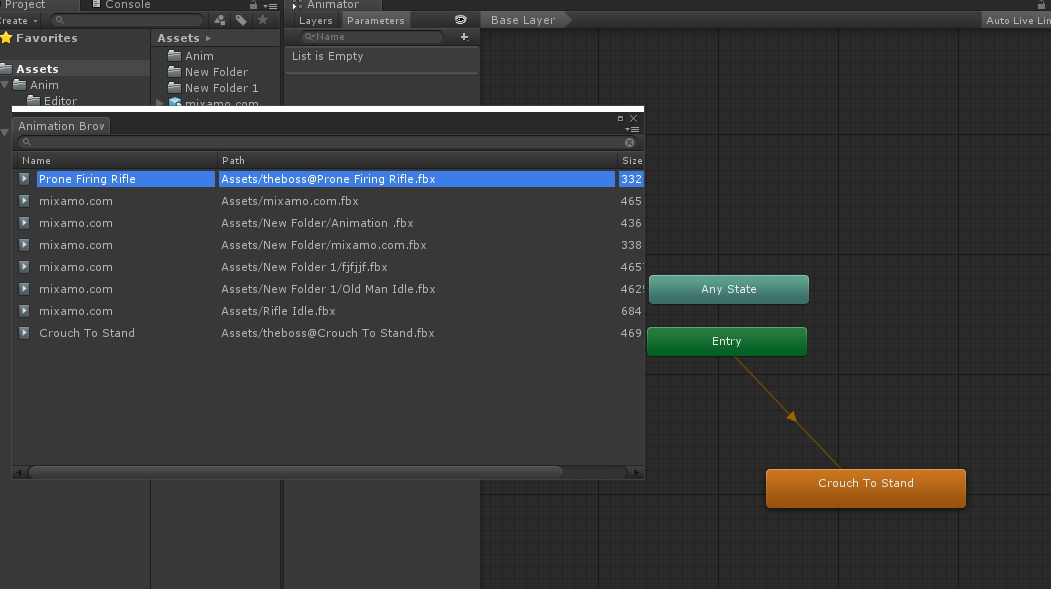Open the Project panel options menu
This screenshot has height=589, width=1051.
coord(271,5)
